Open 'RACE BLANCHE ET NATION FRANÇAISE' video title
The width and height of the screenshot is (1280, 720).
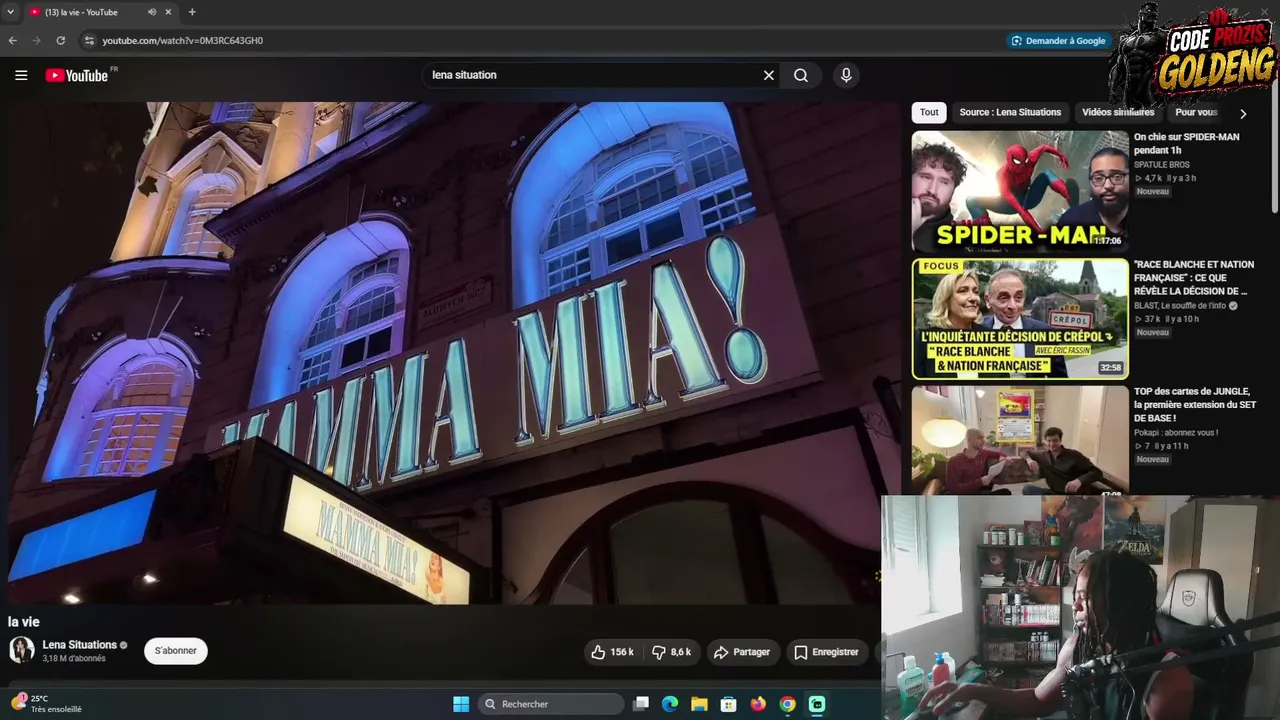pos(1194,278)
